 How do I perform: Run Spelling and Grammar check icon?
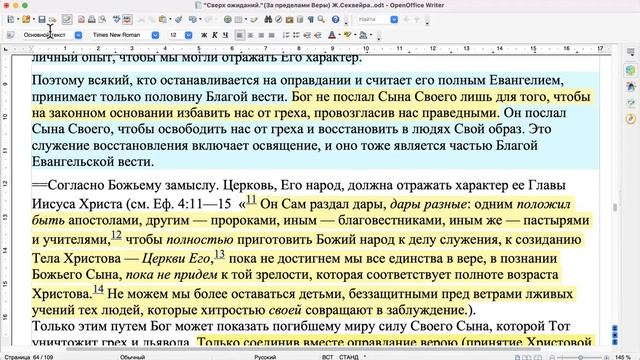117,19
